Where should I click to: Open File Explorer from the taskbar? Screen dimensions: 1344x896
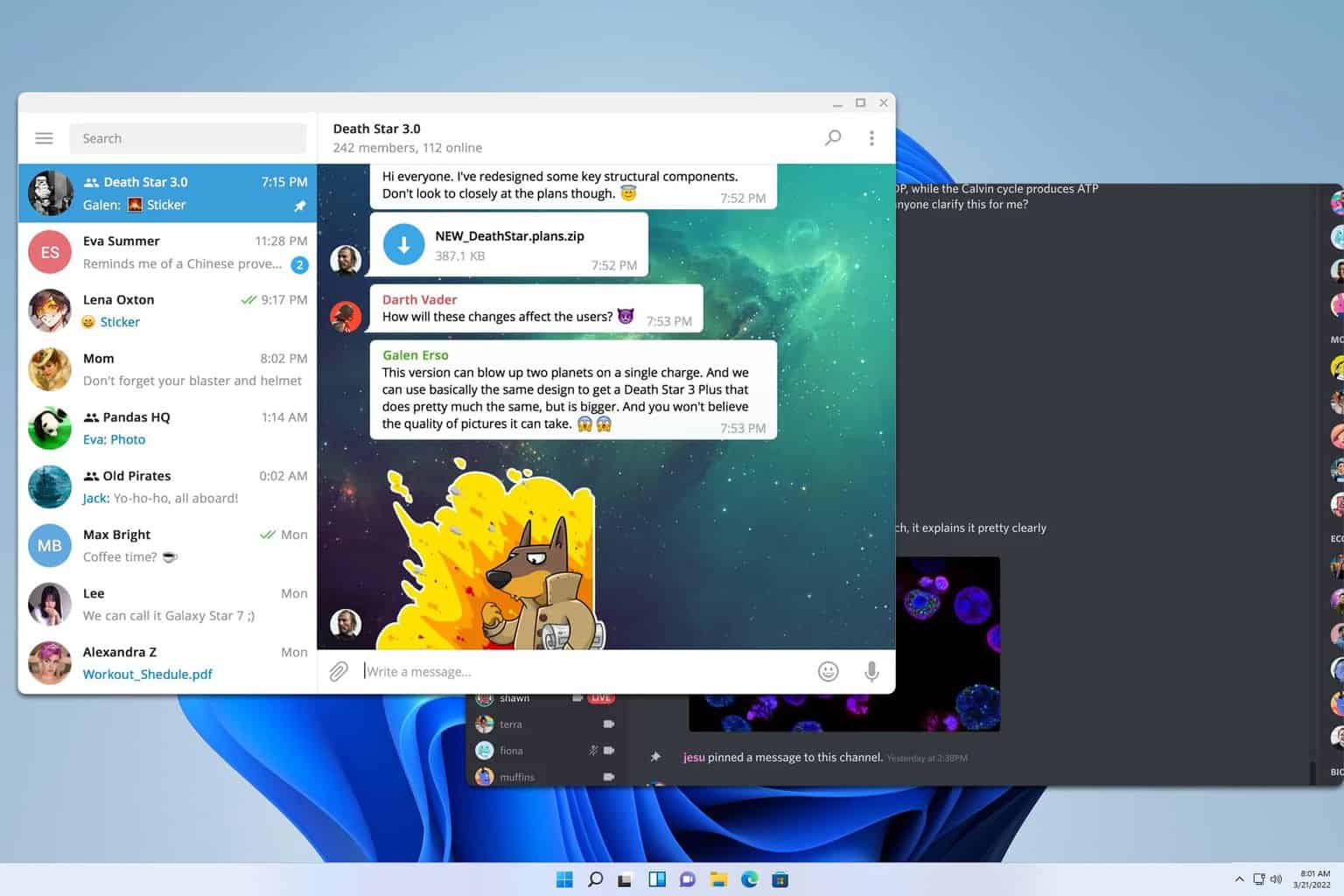718,879
